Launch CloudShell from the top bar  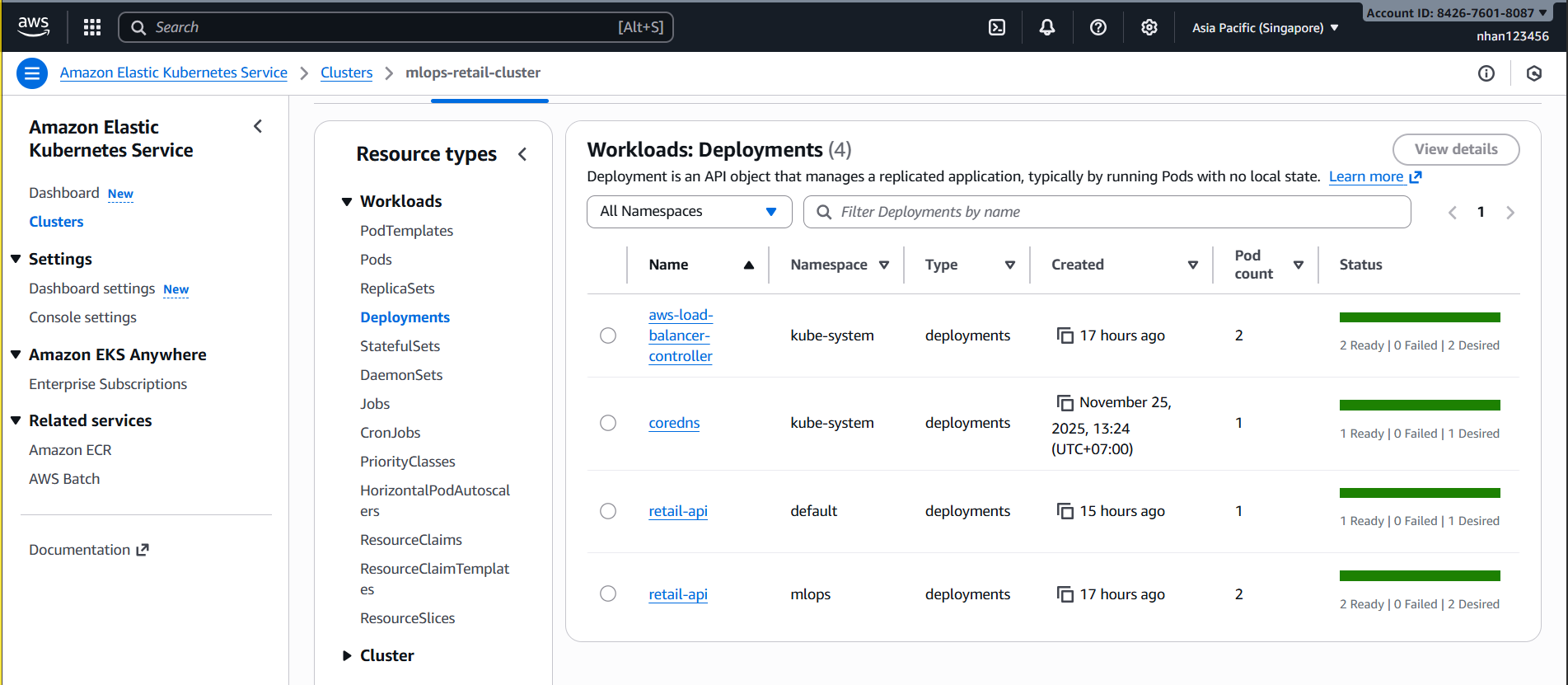tap(997, 27)
